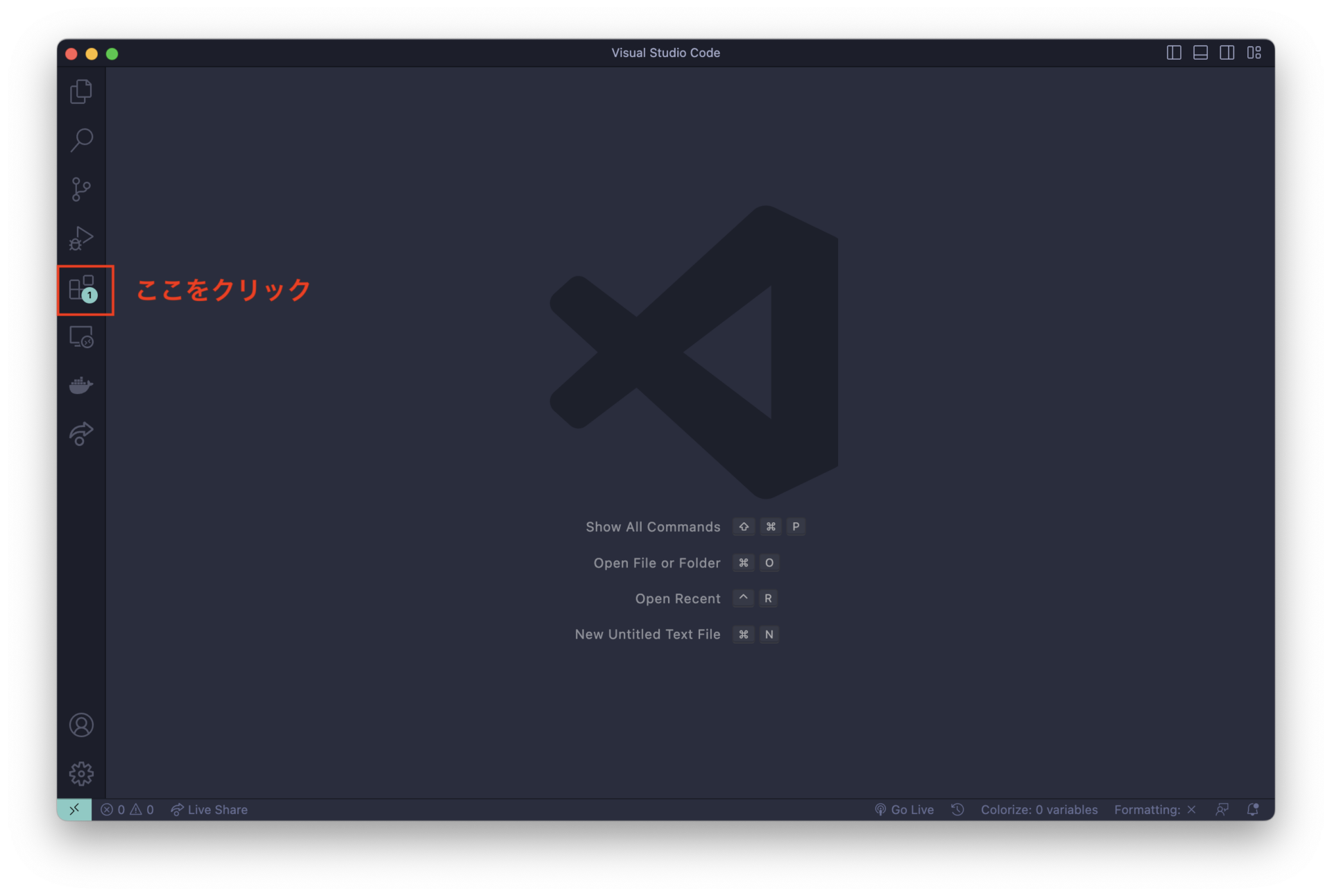Click Colorize: 0 variables status entry

point(1039,809)
